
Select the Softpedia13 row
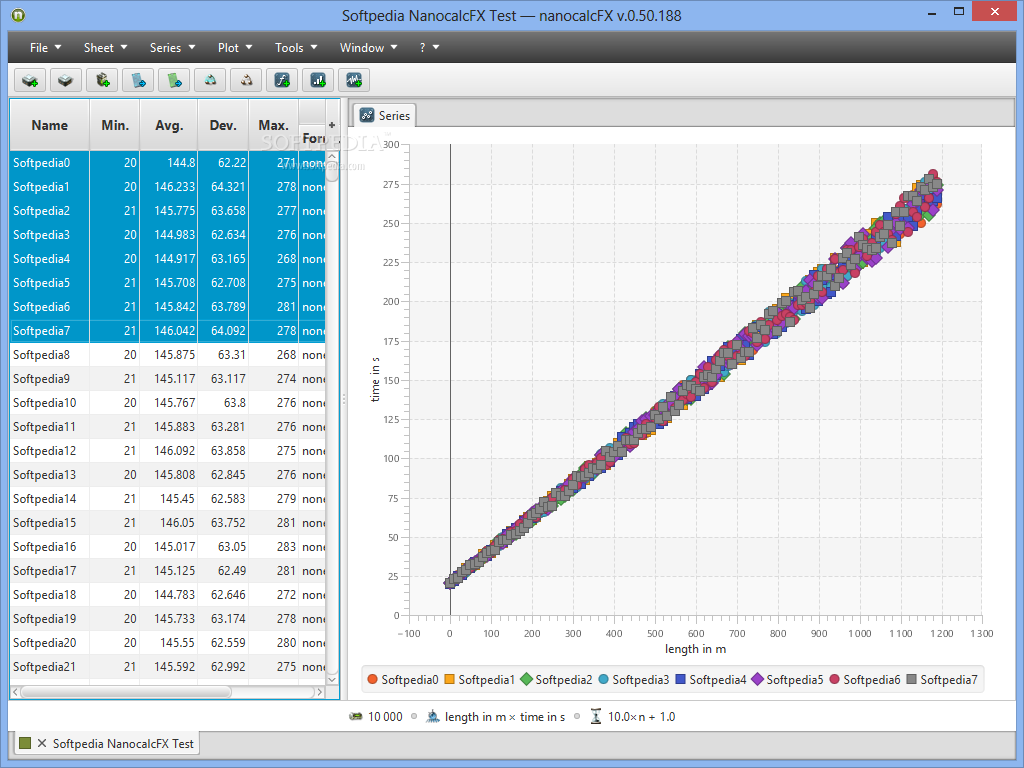[x=168, y=475]
